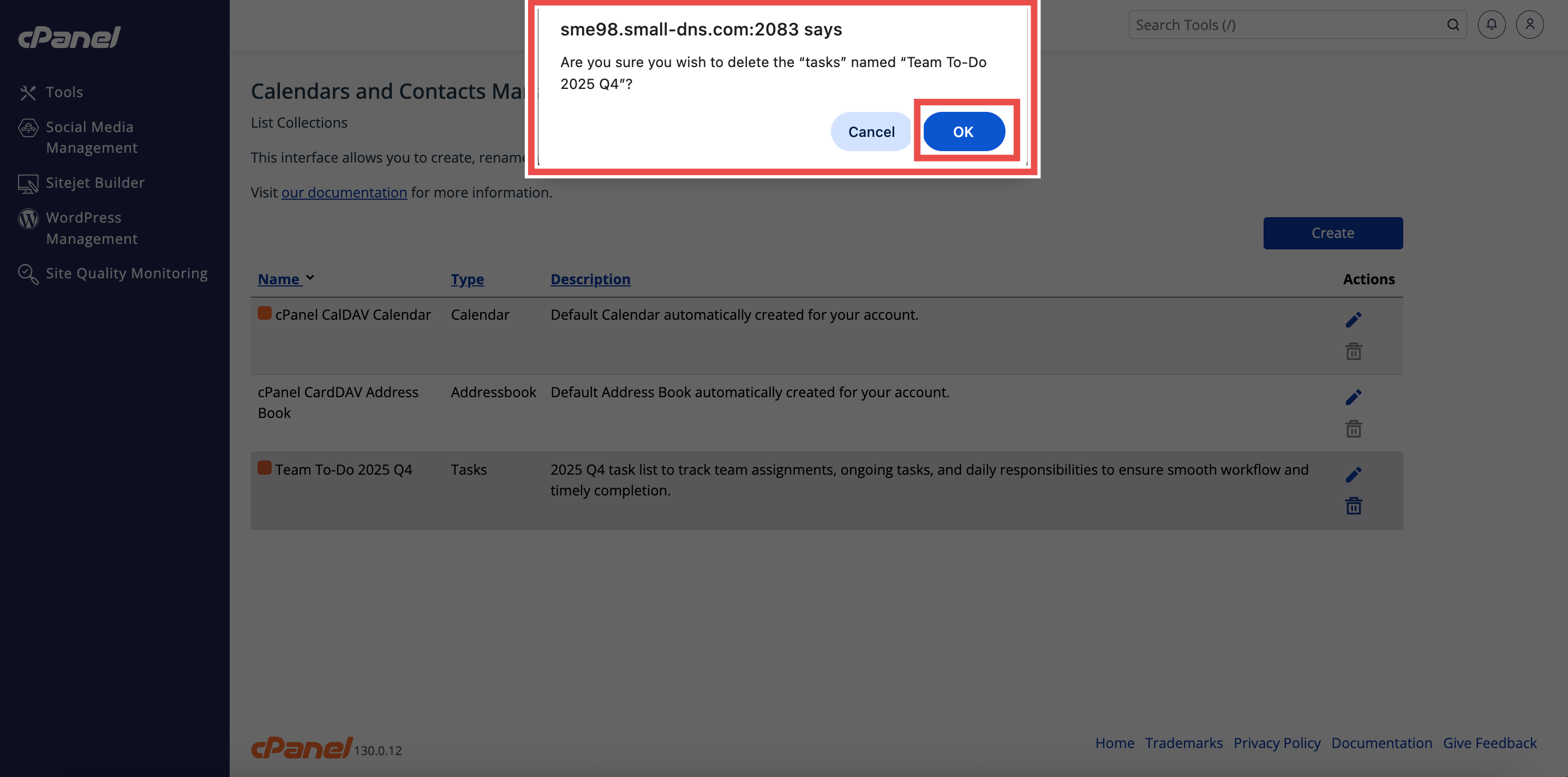Click the OK button in the dialog

click(x=963, y=132)
